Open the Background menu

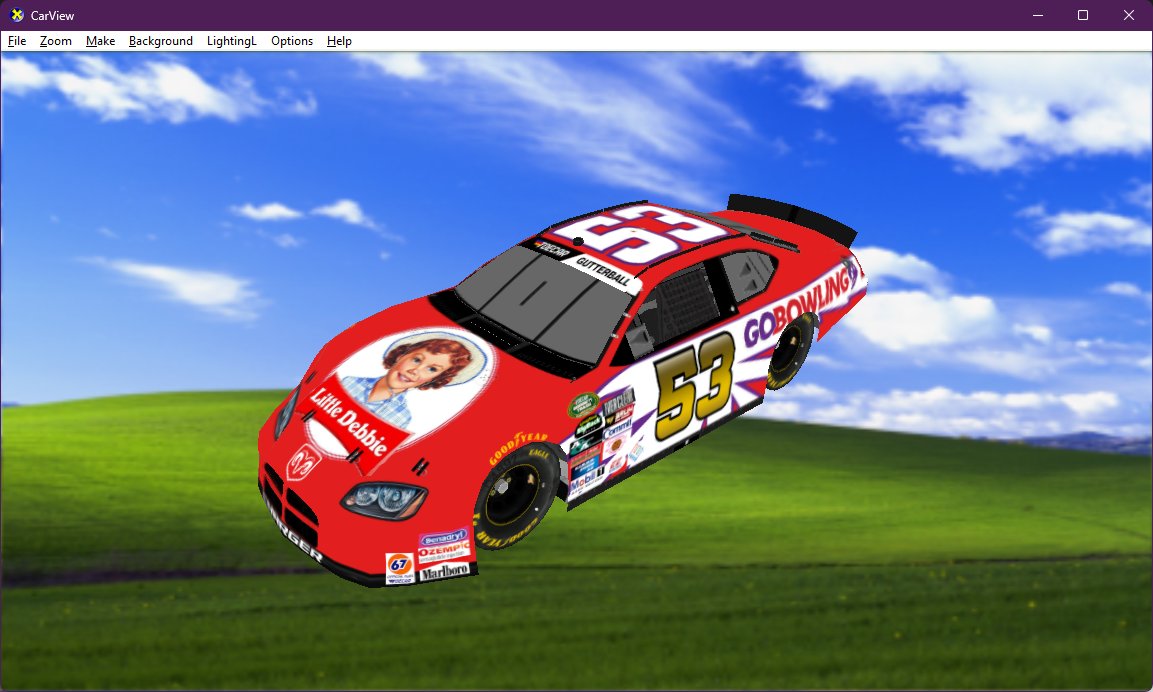[x=161, y=41]
